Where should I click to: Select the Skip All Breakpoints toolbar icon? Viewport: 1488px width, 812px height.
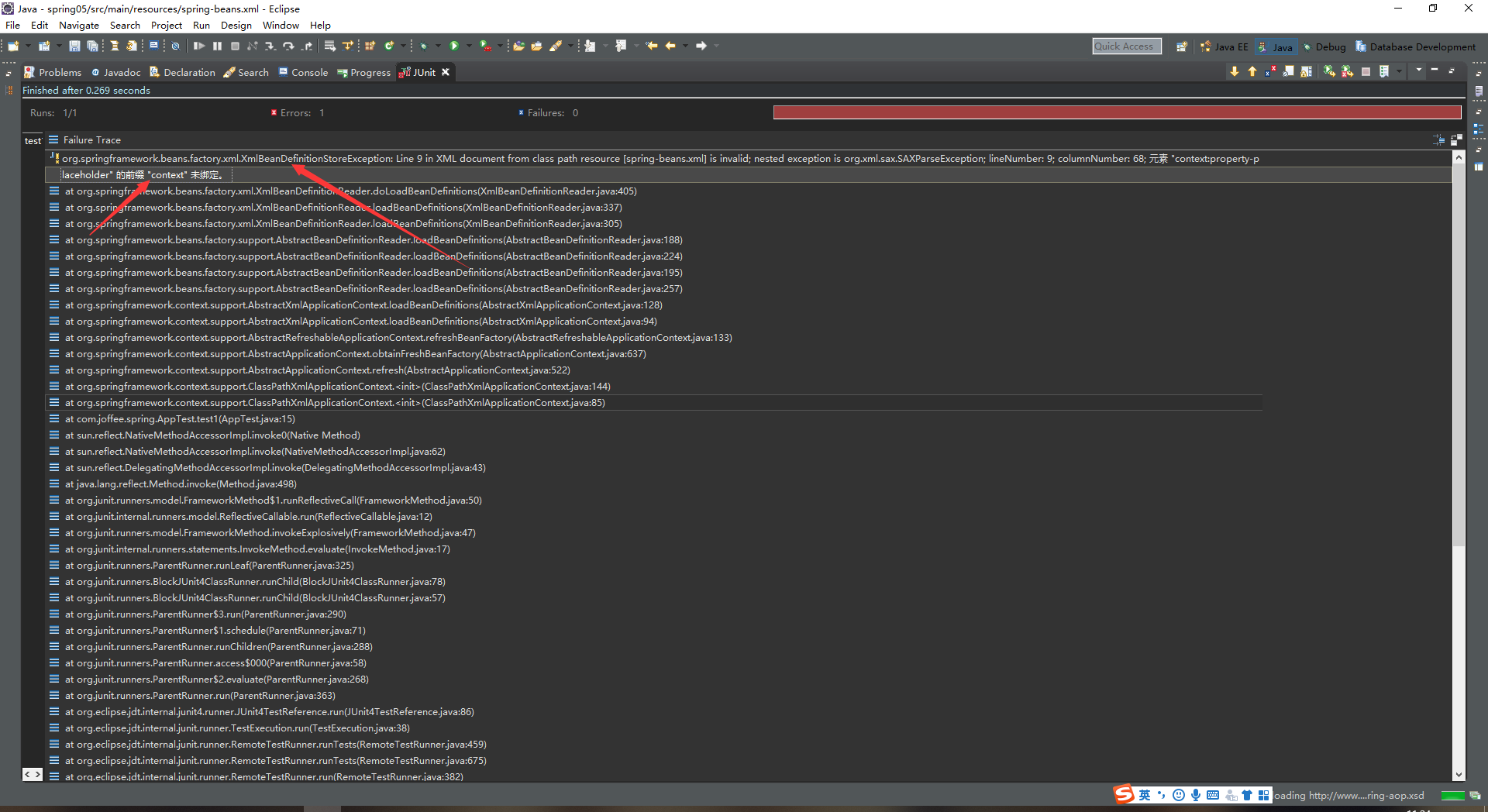[175, 46]
